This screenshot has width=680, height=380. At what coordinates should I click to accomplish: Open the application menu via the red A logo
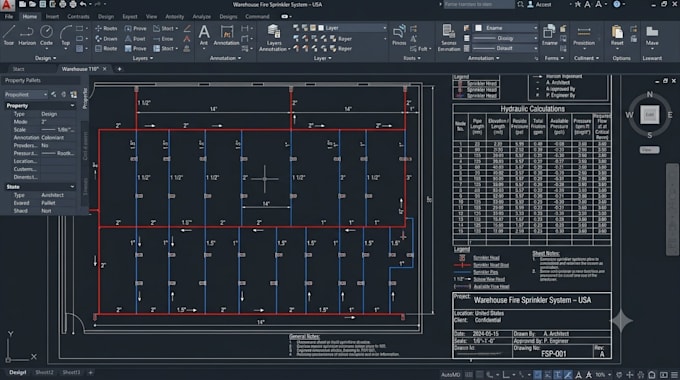coord(7,5)
